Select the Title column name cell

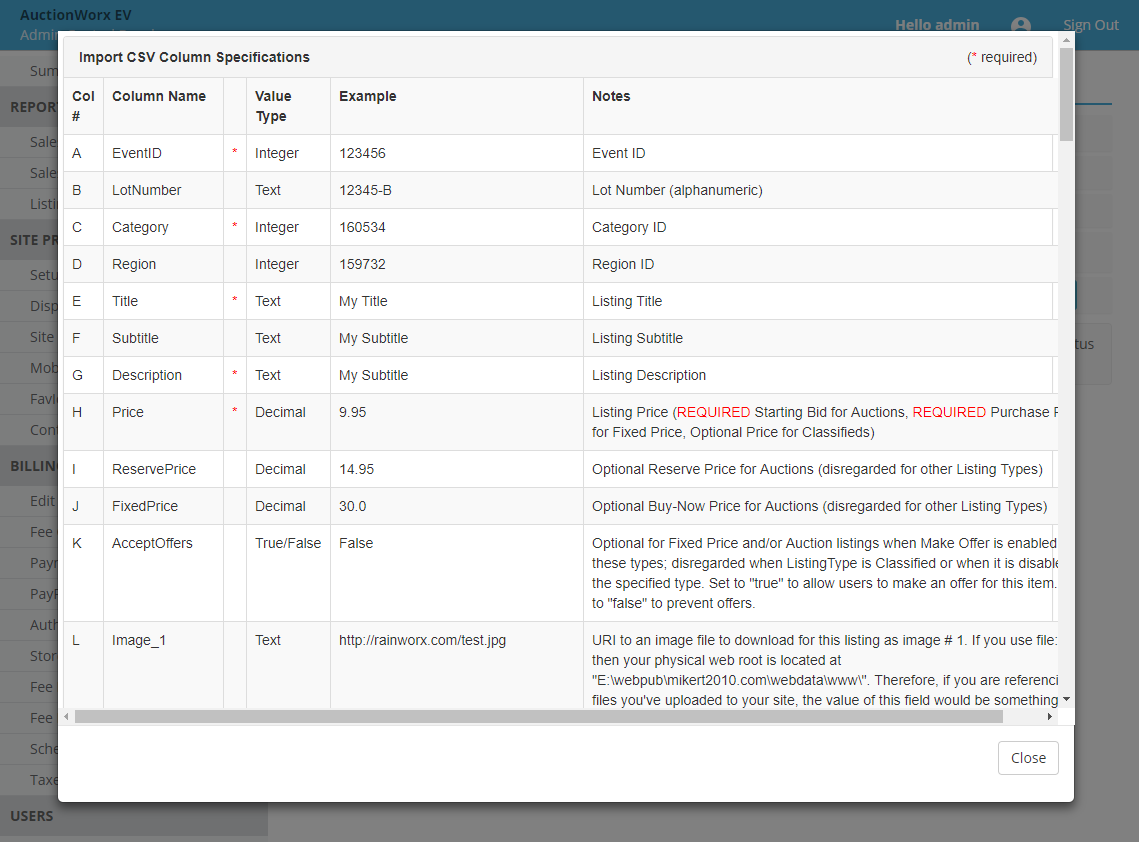pos(163,301)
